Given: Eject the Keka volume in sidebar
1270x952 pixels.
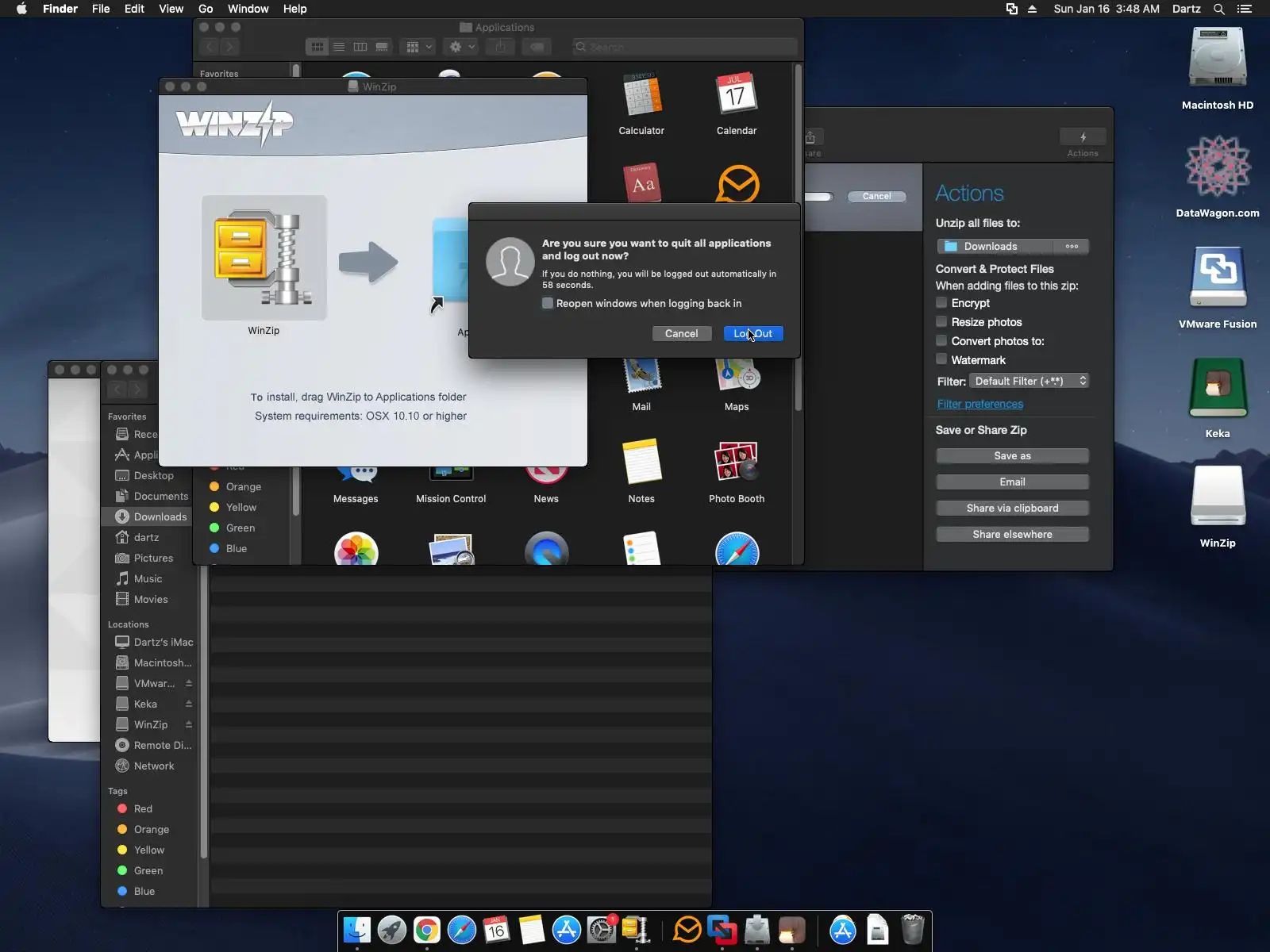Looking at the screenshot, I should pos(189,704).
